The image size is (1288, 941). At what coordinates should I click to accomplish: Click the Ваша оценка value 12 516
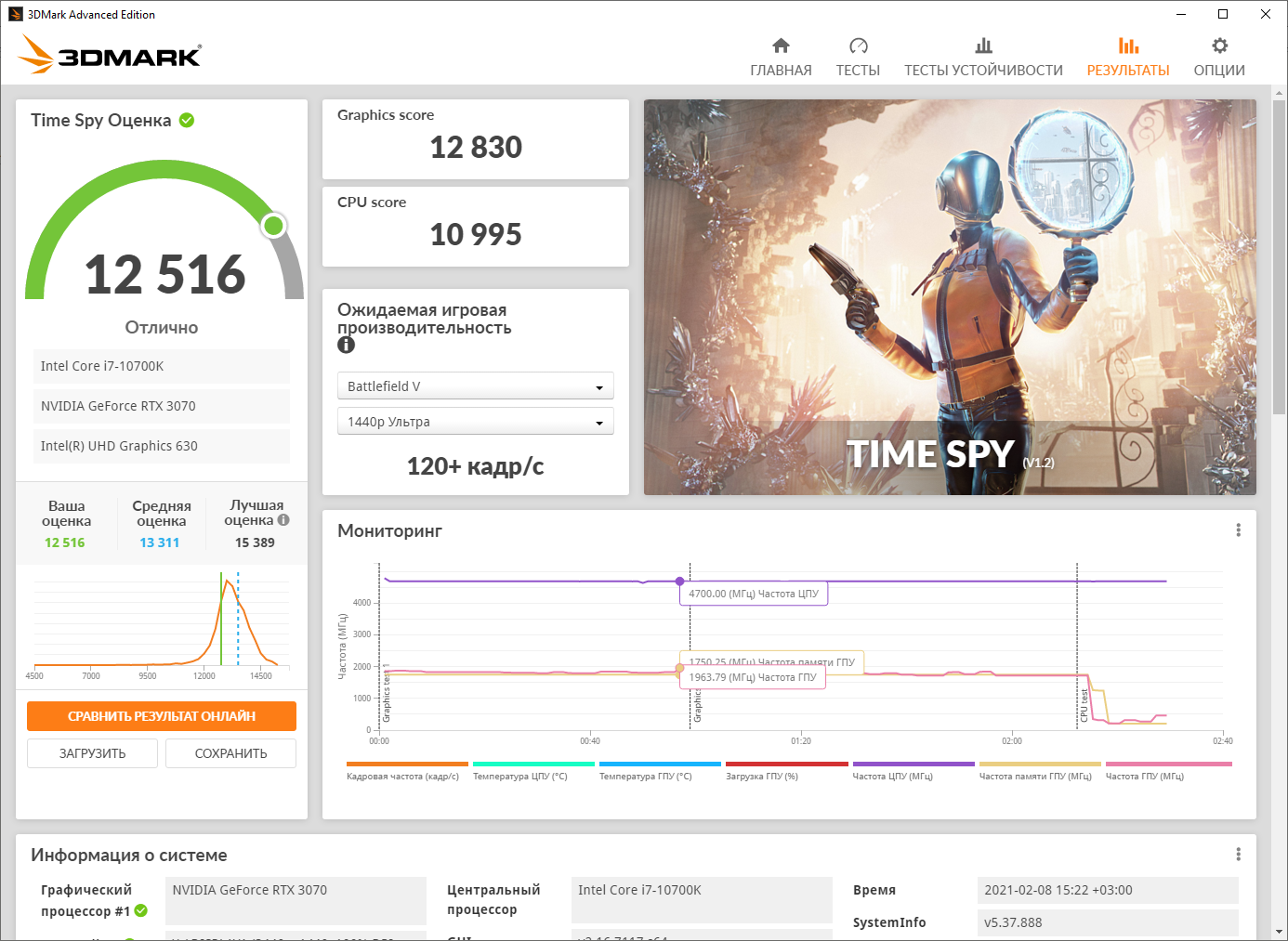pos(65,542)
